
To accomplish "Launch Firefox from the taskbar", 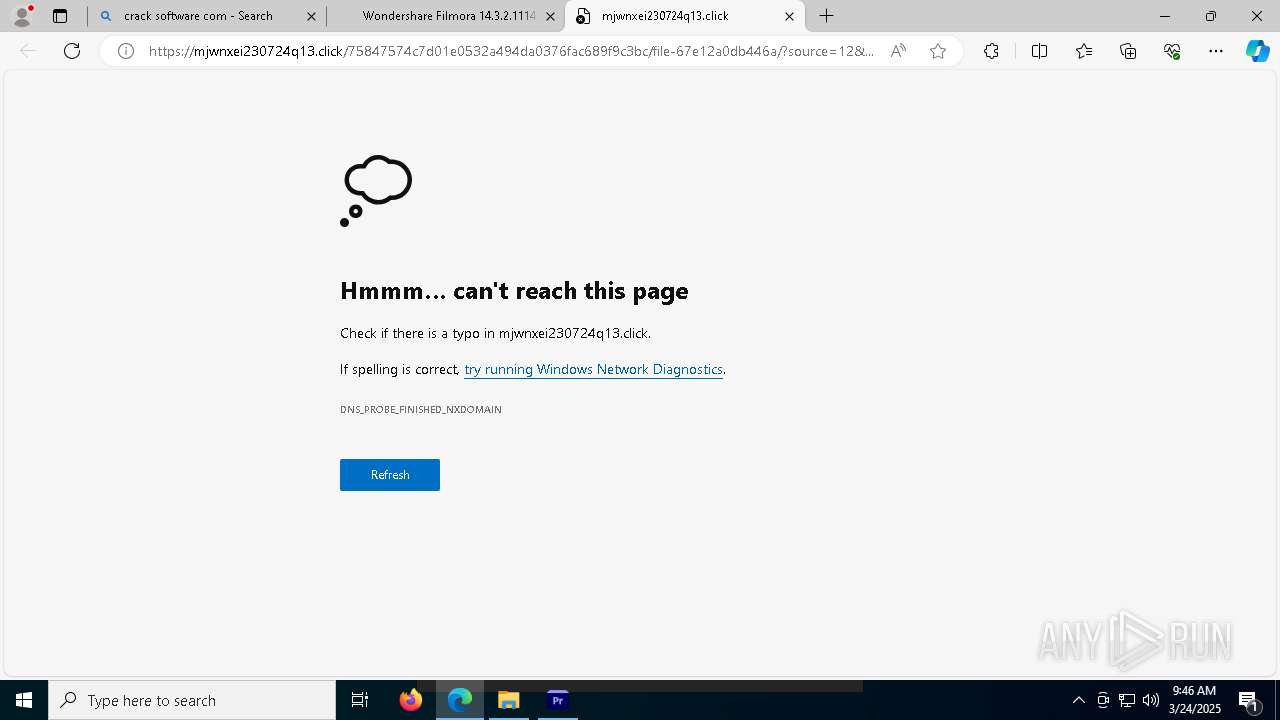I will coord(411,700).
